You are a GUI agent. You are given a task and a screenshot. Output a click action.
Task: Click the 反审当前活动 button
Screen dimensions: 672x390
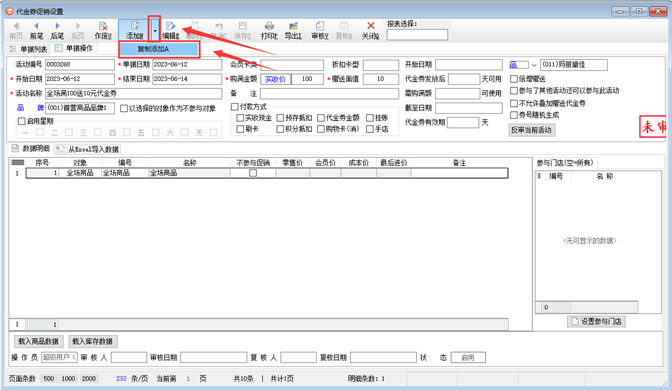coord(532,130)
